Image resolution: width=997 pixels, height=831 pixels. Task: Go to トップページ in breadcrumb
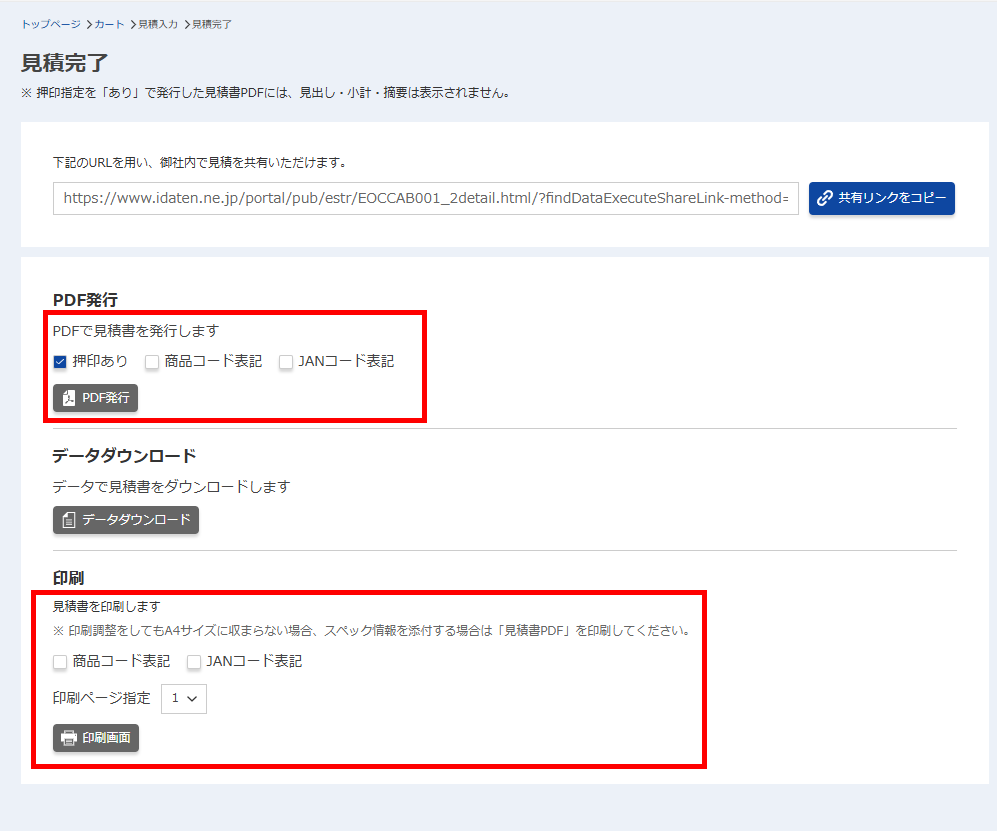[50, 24]
